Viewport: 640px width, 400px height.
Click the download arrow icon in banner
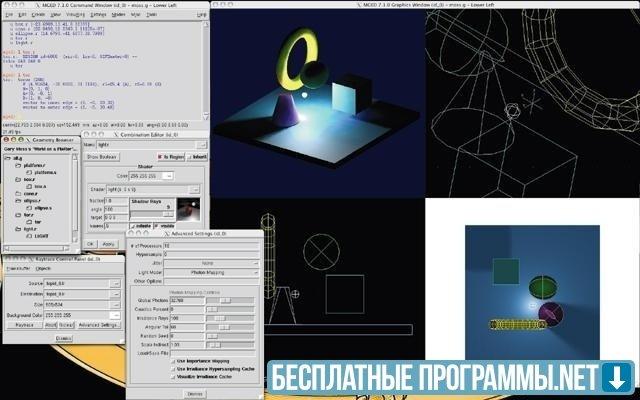pos(620,378)
